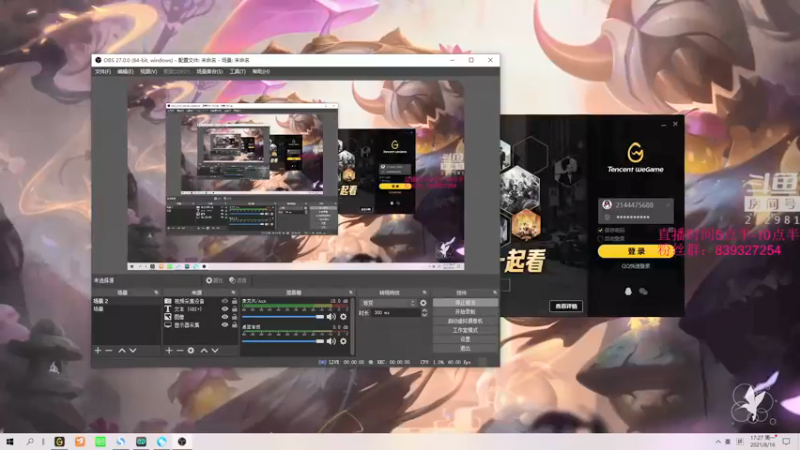Screen dimensions: 800x450
Task: Show hidden system tray icons
Action: pyautogui.click(x=718, y=441)
